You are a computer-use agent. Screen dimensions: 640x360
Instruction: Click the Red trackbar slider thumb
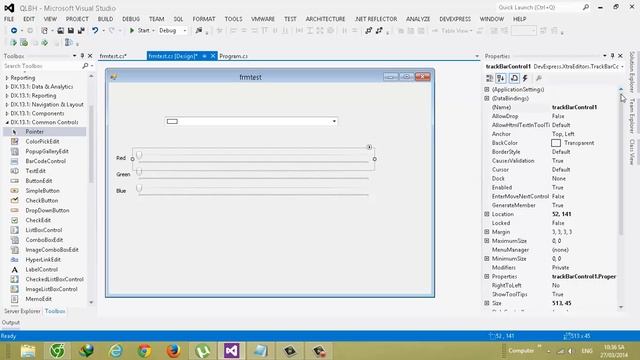pyautogui.click(x=139, y=155)
